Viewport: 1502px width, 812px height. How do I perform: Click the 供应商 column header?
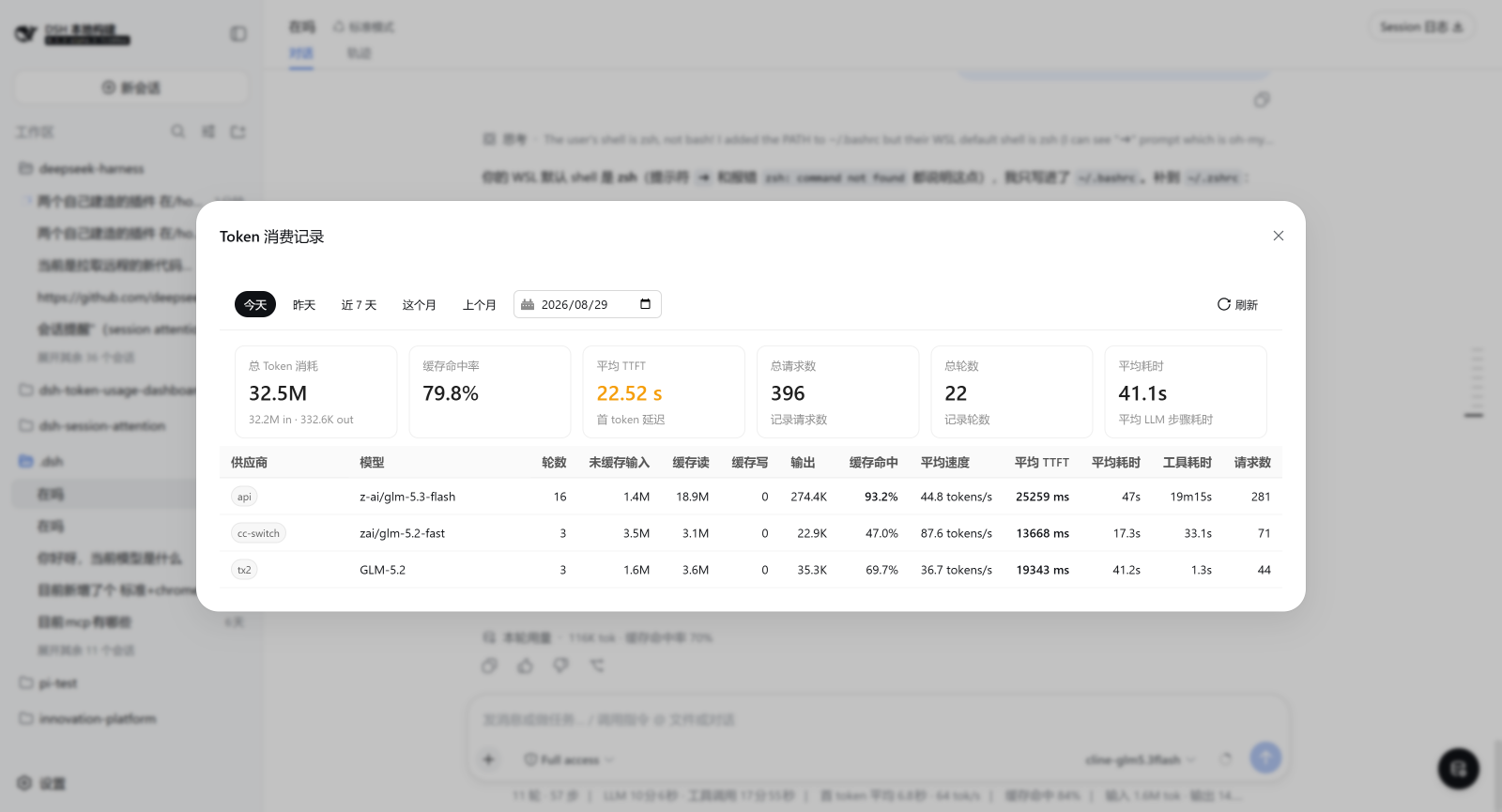pyautogui.click(x=249, y=463)
